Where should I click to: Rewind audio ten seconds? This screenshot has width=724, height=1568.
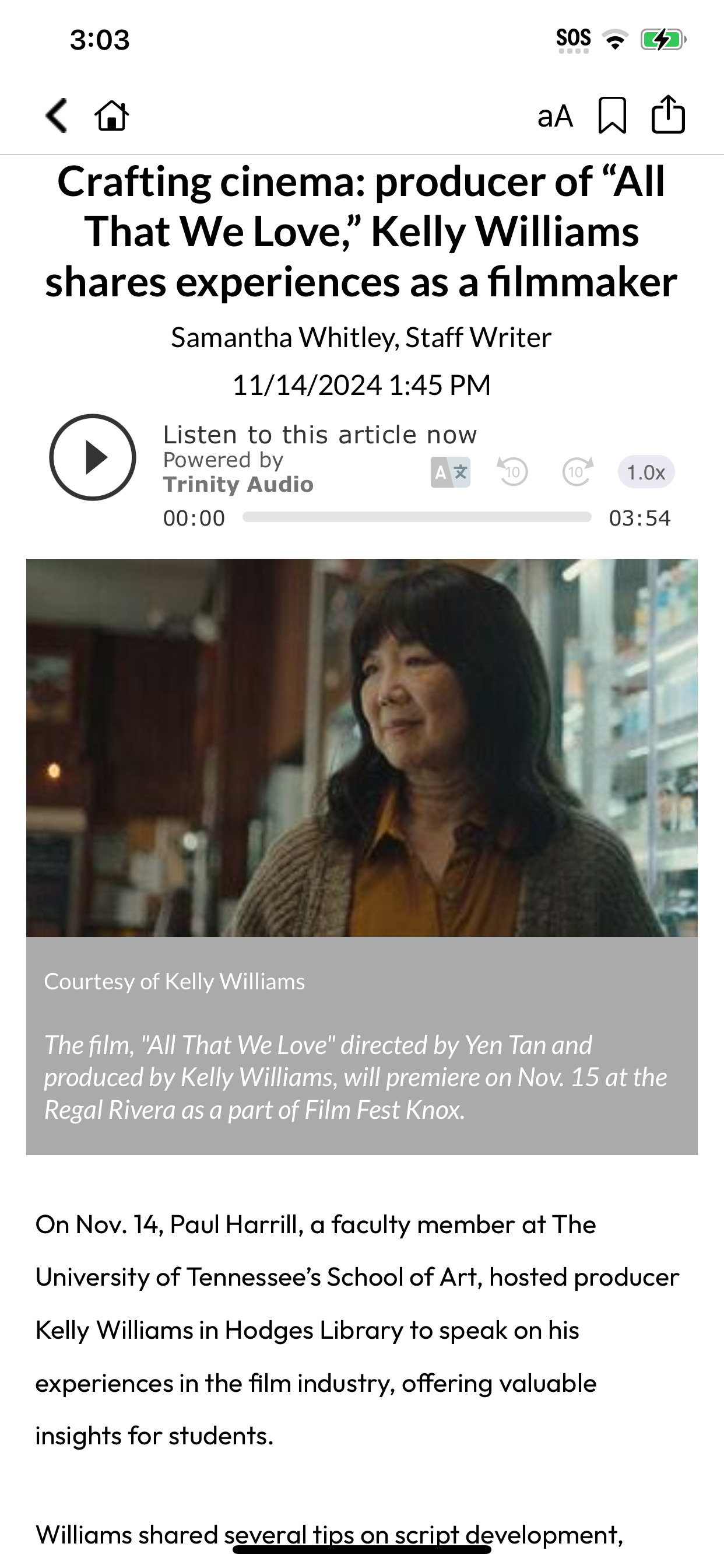coord(512,472)
